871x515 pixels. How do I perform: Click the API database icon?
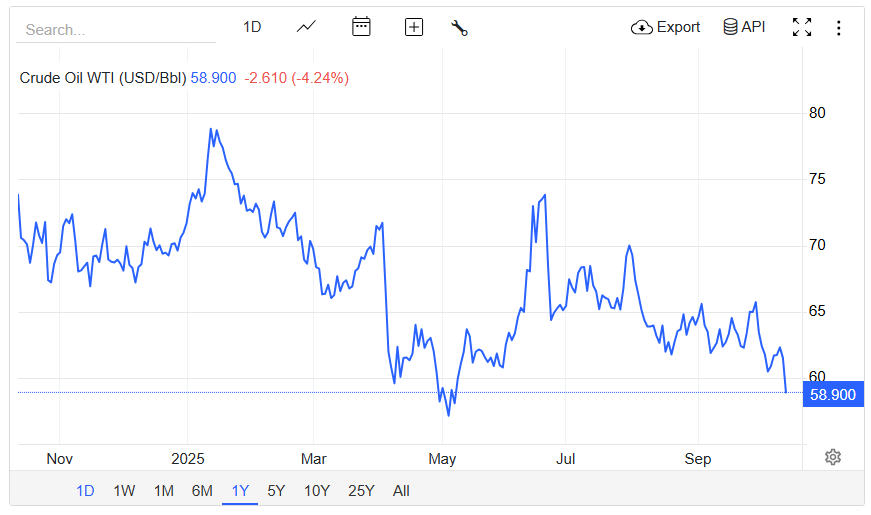(731, 27)
